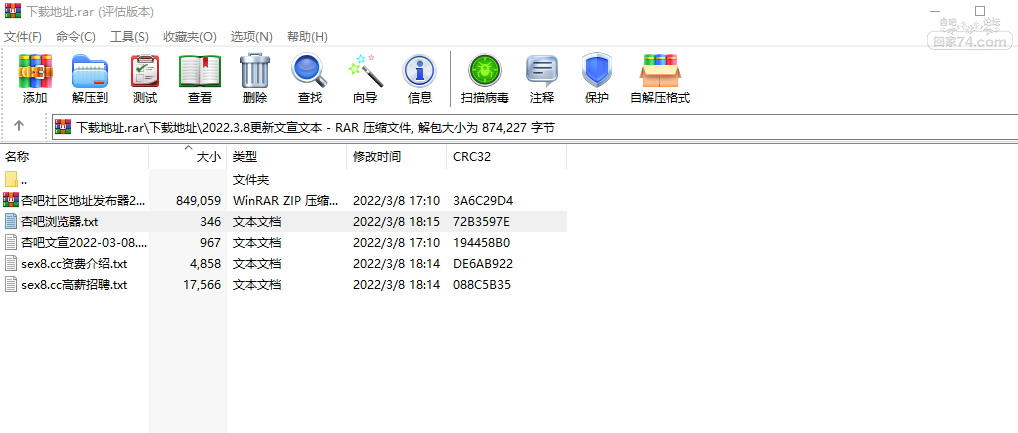Image resolution: width=1018 pixels, height=433 pixels.
Task: Click the Test (测试) toolbar icon
Action: (x=145, y=71)
